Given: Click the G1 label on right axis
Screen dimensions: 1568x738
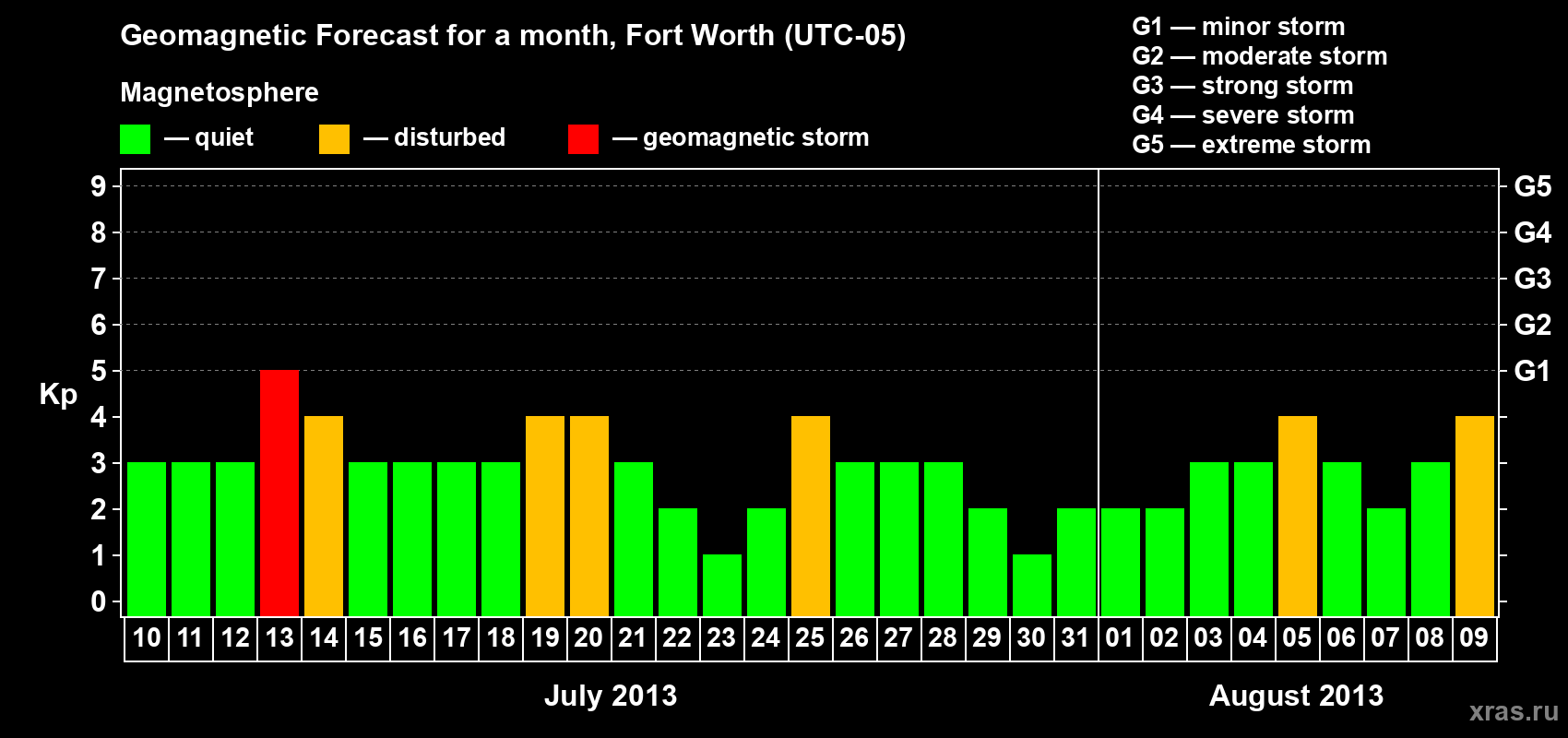Looking at the screenshot, I should coord(1533,371).
